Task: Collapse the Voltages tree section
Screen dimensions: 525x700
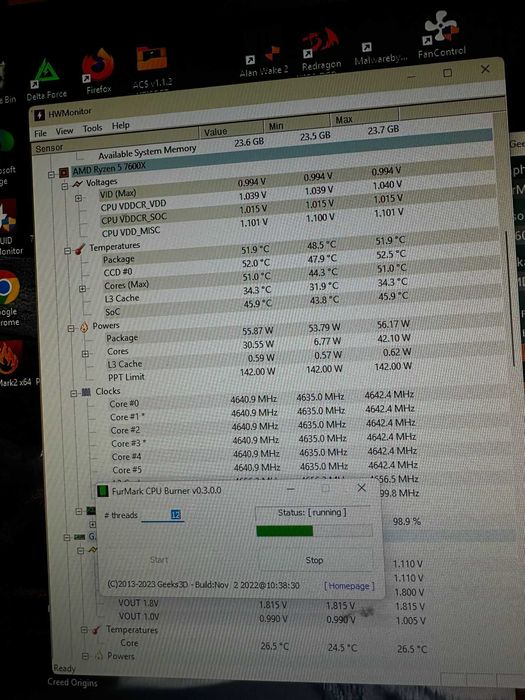Action: pos(65,186)
